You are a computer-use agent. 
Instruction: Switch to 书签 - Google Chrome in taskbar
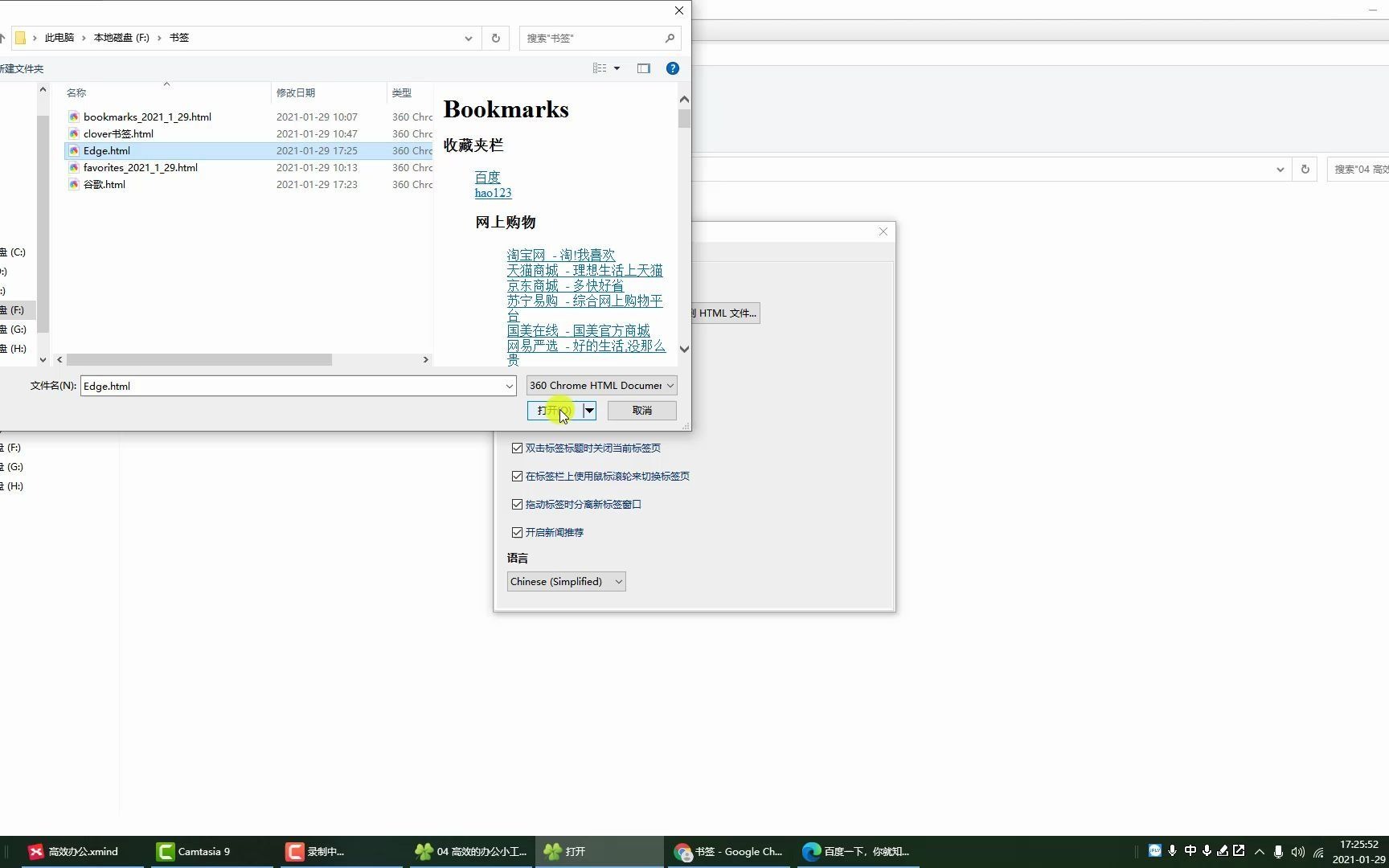click(x=729, y=852)
